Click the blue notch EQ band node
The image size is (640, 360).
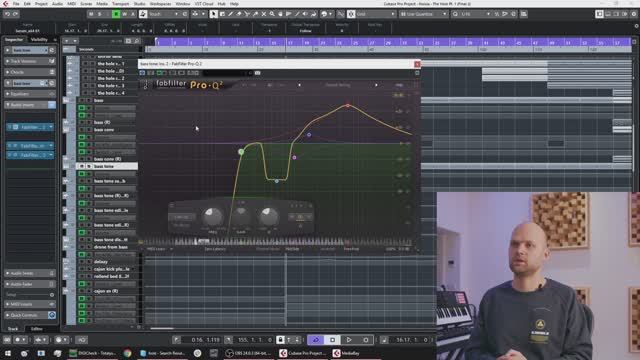(277, 180)
